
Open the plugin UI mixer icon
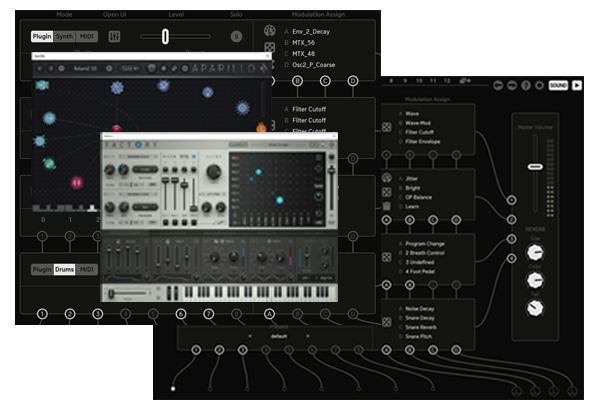[x=114, y=37]
